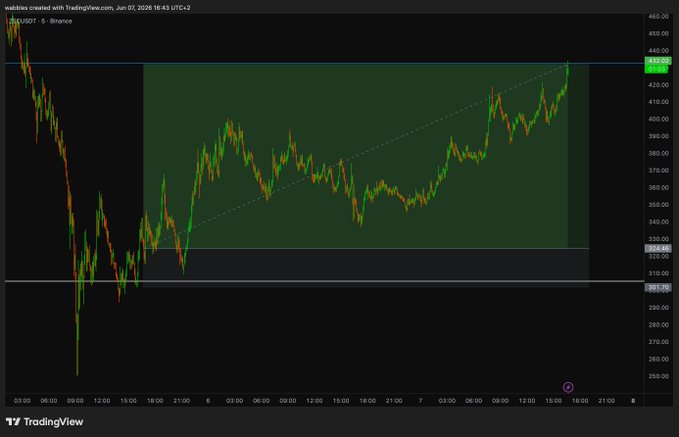
Task: Click the 410.00 price axis label
Action: [658, 102]
